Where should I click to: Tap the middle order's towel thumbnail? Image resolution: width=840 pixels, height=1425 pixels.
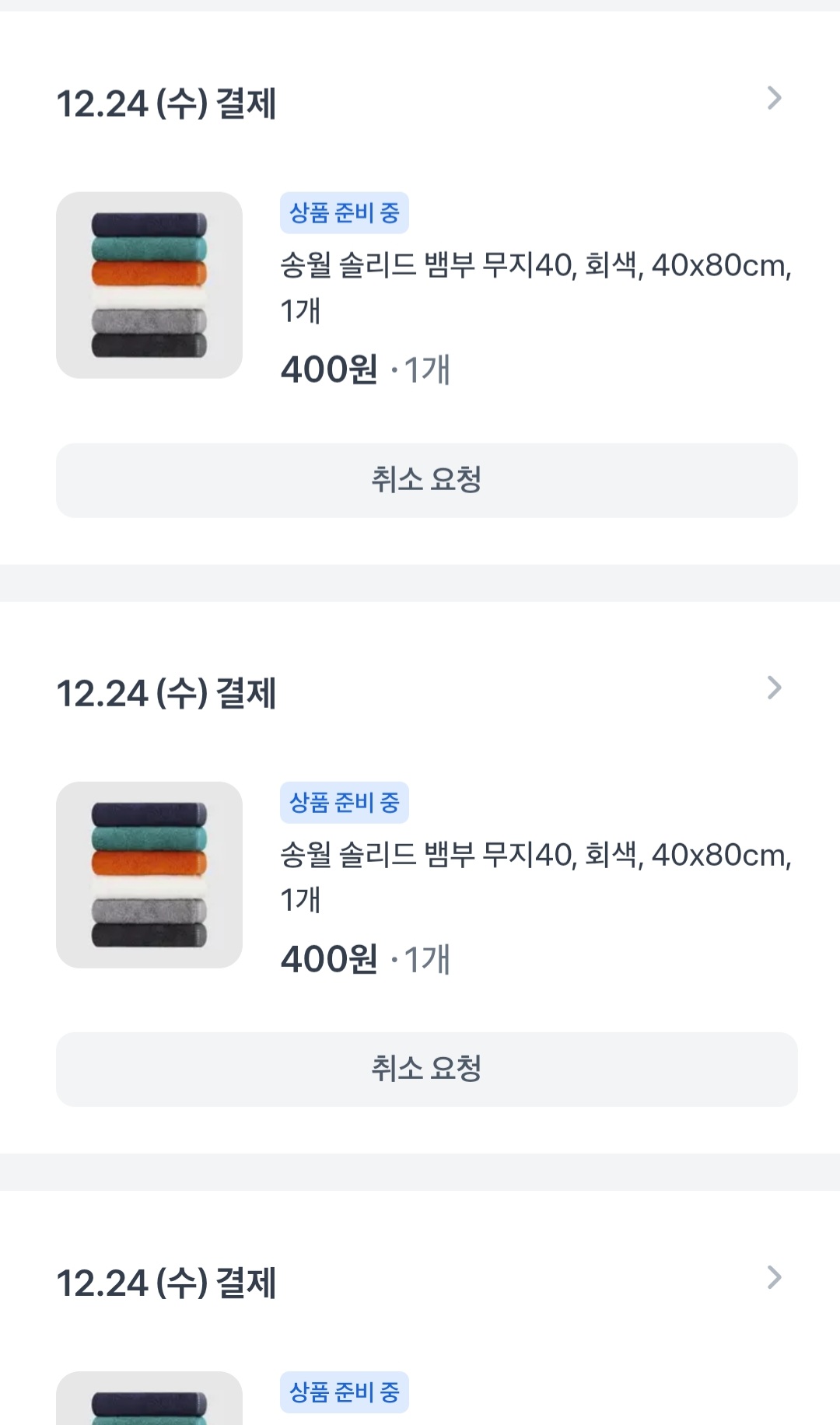click(x=149, y=875)
